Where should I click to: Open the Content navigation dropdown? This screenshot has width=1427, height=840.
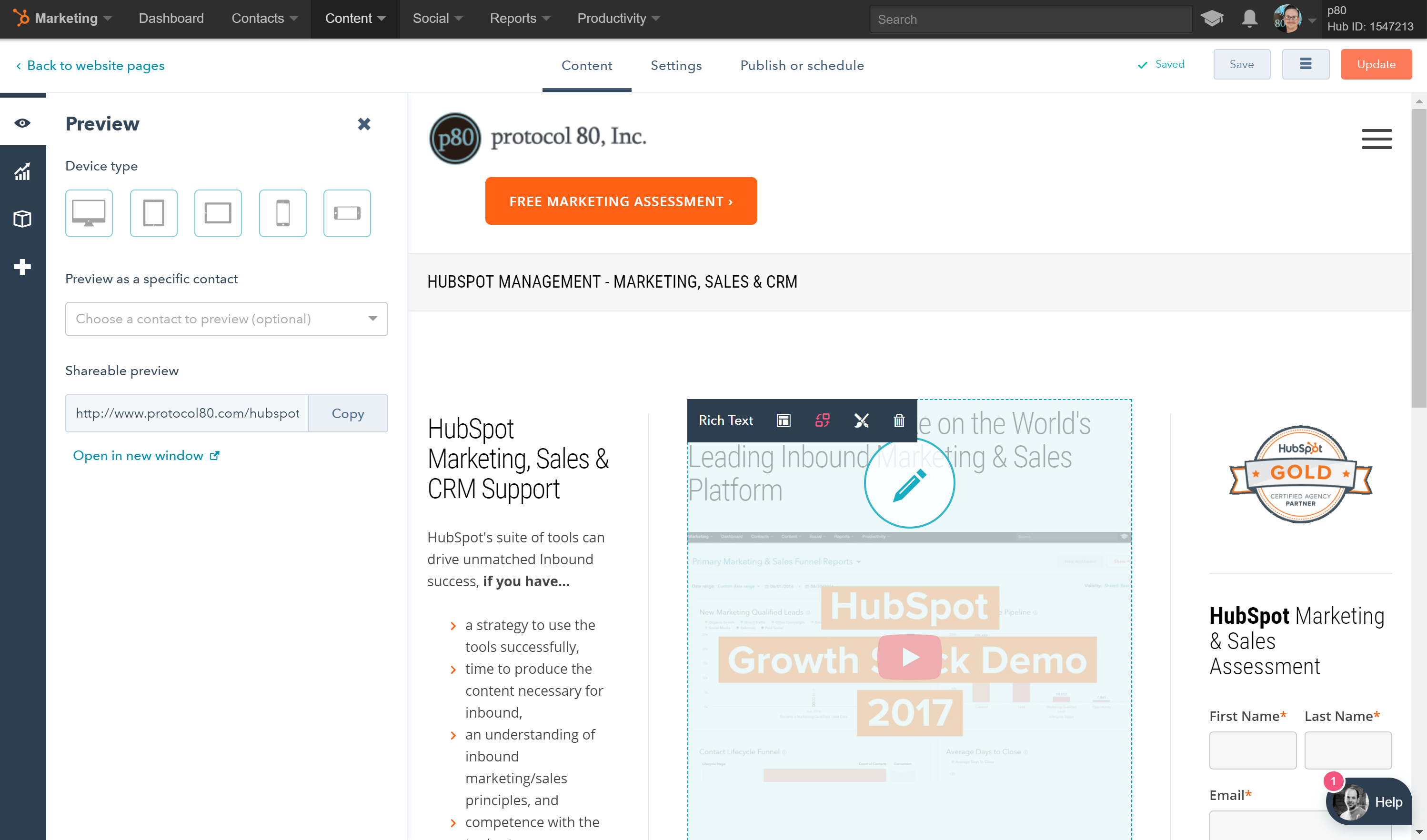(x=355, y=19)
